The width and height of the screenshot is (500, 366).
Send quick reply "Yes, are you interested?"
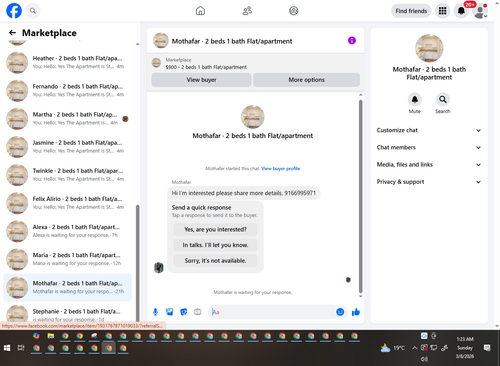(x=215, y=229)
